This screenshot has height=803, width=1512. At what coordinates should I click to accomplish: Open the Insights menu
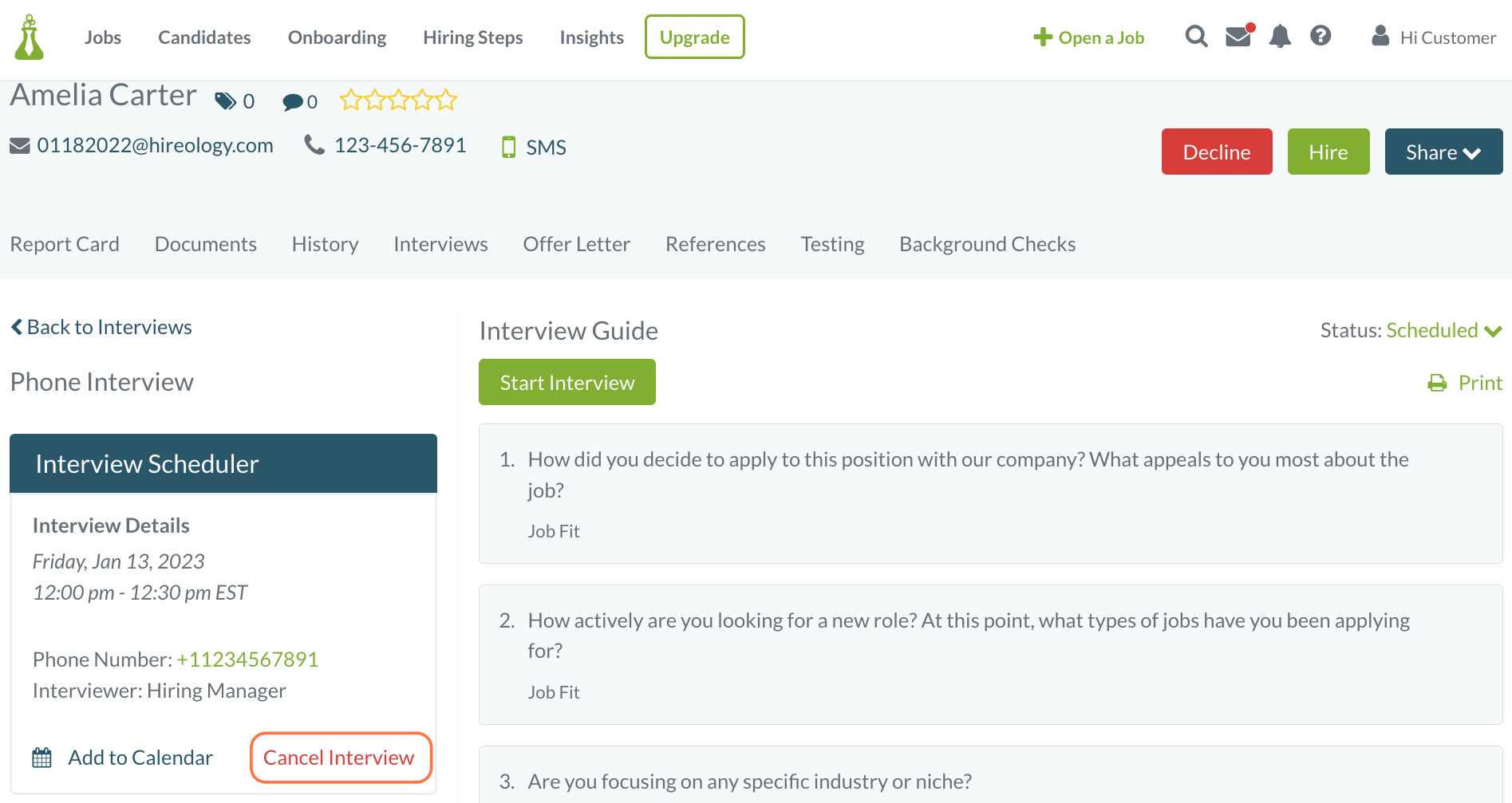click(x=591, y=37)
